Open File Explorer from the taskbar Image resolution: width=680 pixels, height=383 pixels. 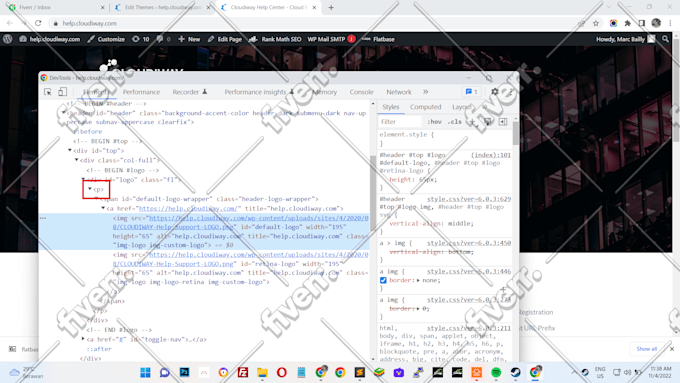[262, 372]
